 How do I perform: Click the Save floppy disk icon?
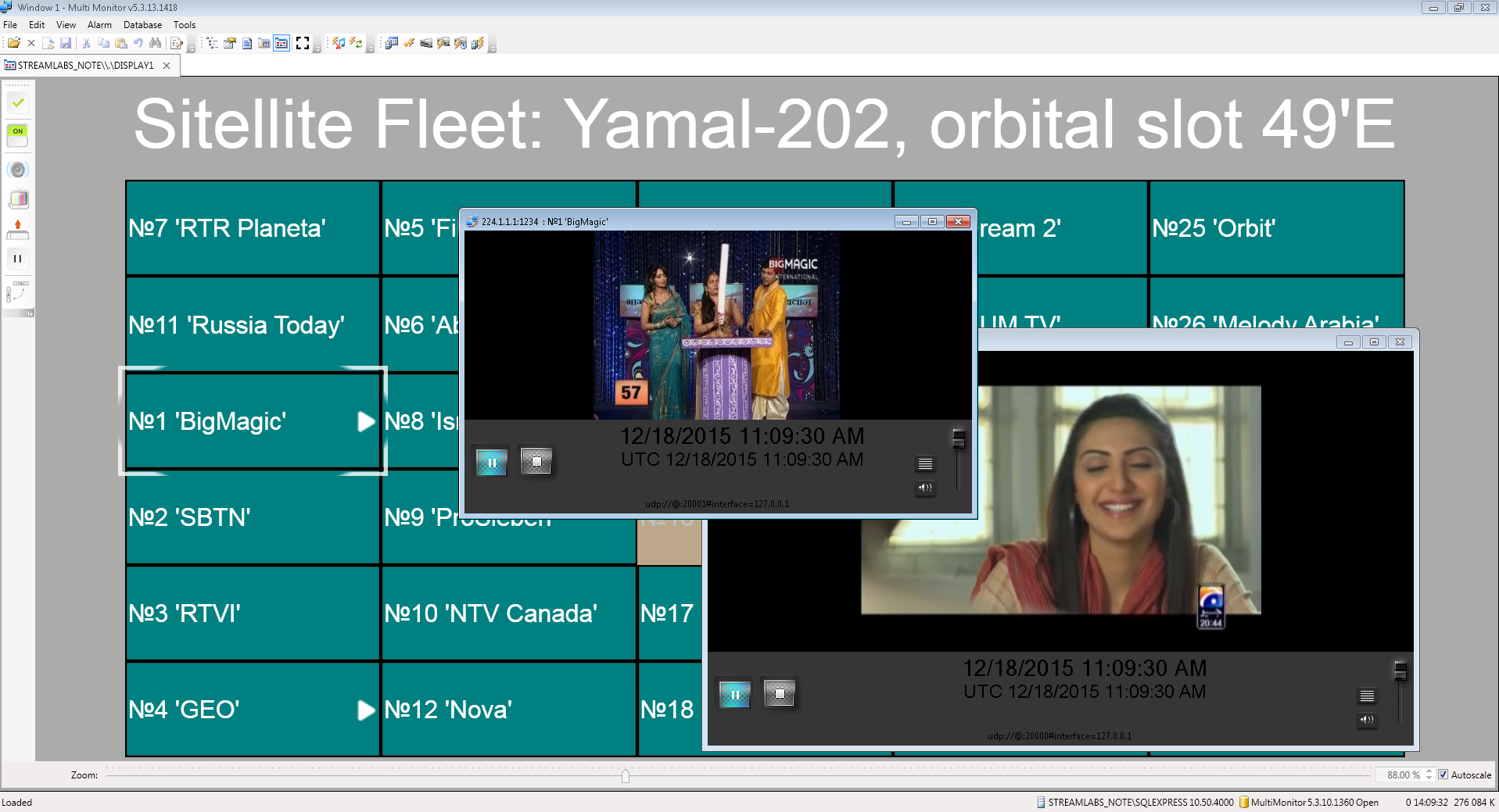[66, 43]
